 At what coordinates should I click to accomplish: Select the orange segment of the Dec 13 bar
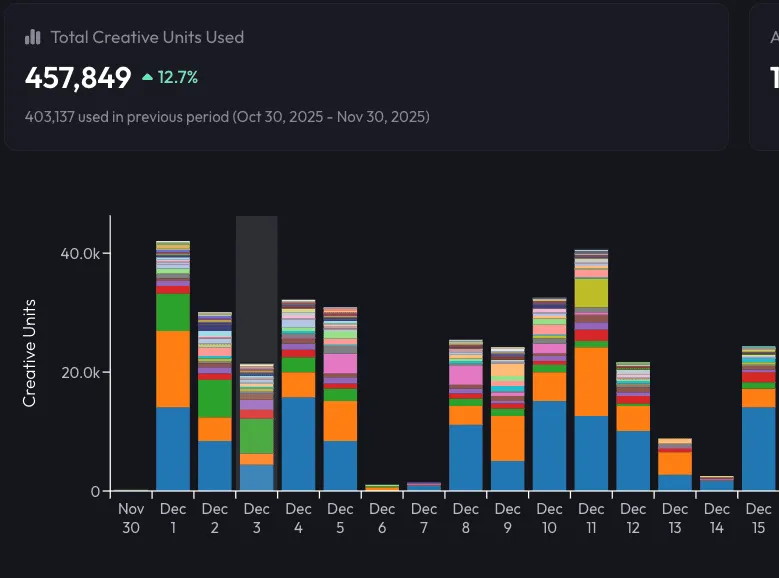pos(674,463)
